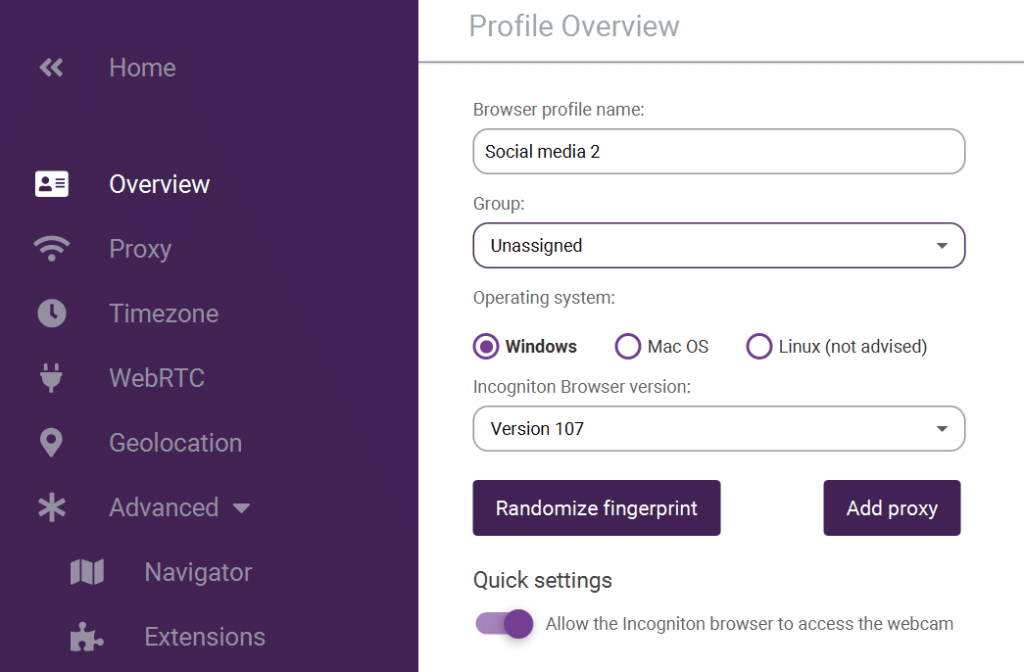Screen dimensions: 1024x672
Task: Click the WebRTC plug icon
Action: [x=52, y=378]
